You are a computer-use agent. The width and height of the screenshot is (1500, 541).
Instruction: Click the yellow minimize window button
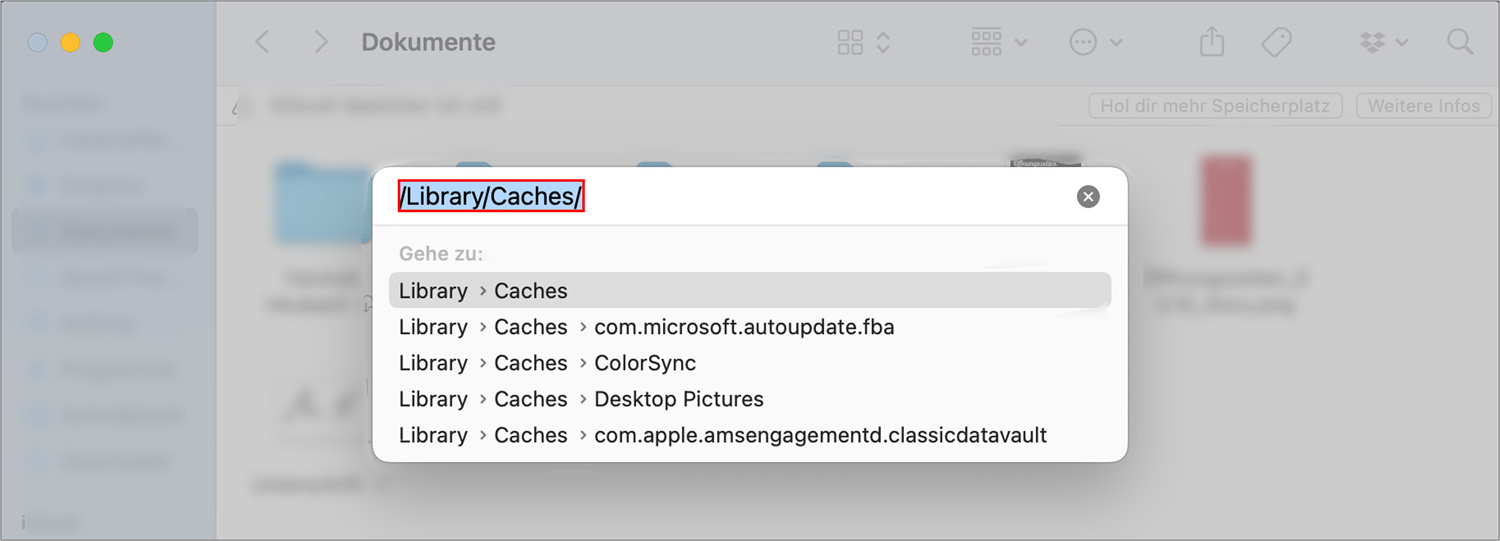[x=70, y=42]
